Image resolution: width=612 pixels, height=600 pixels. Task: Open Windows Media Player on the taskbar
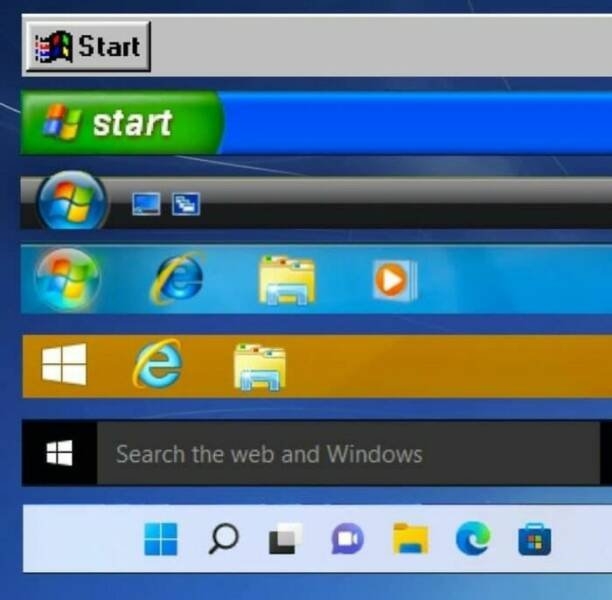[390, 279]
